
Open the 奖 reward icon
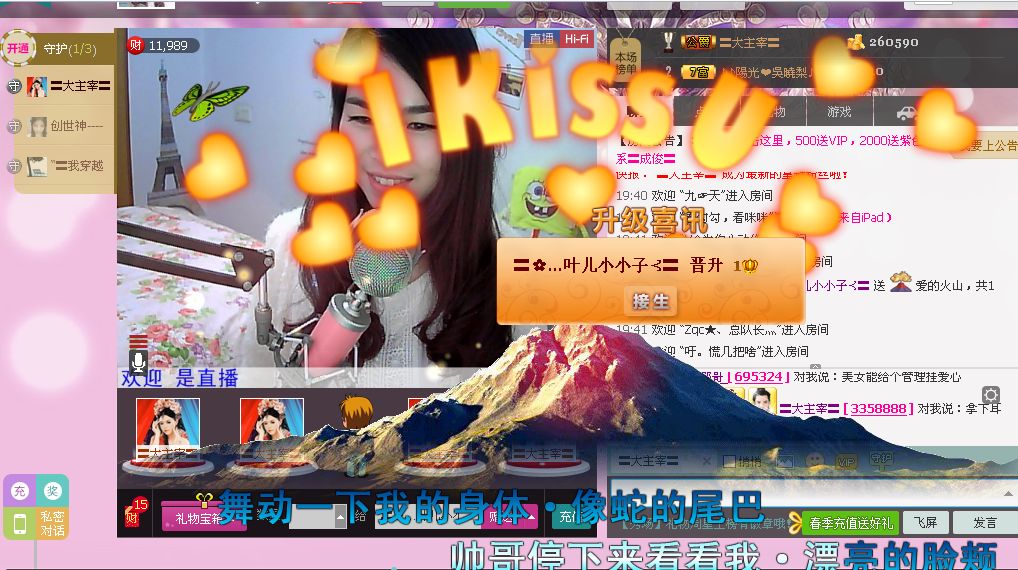pyautogui.click(x=52, y=491)
